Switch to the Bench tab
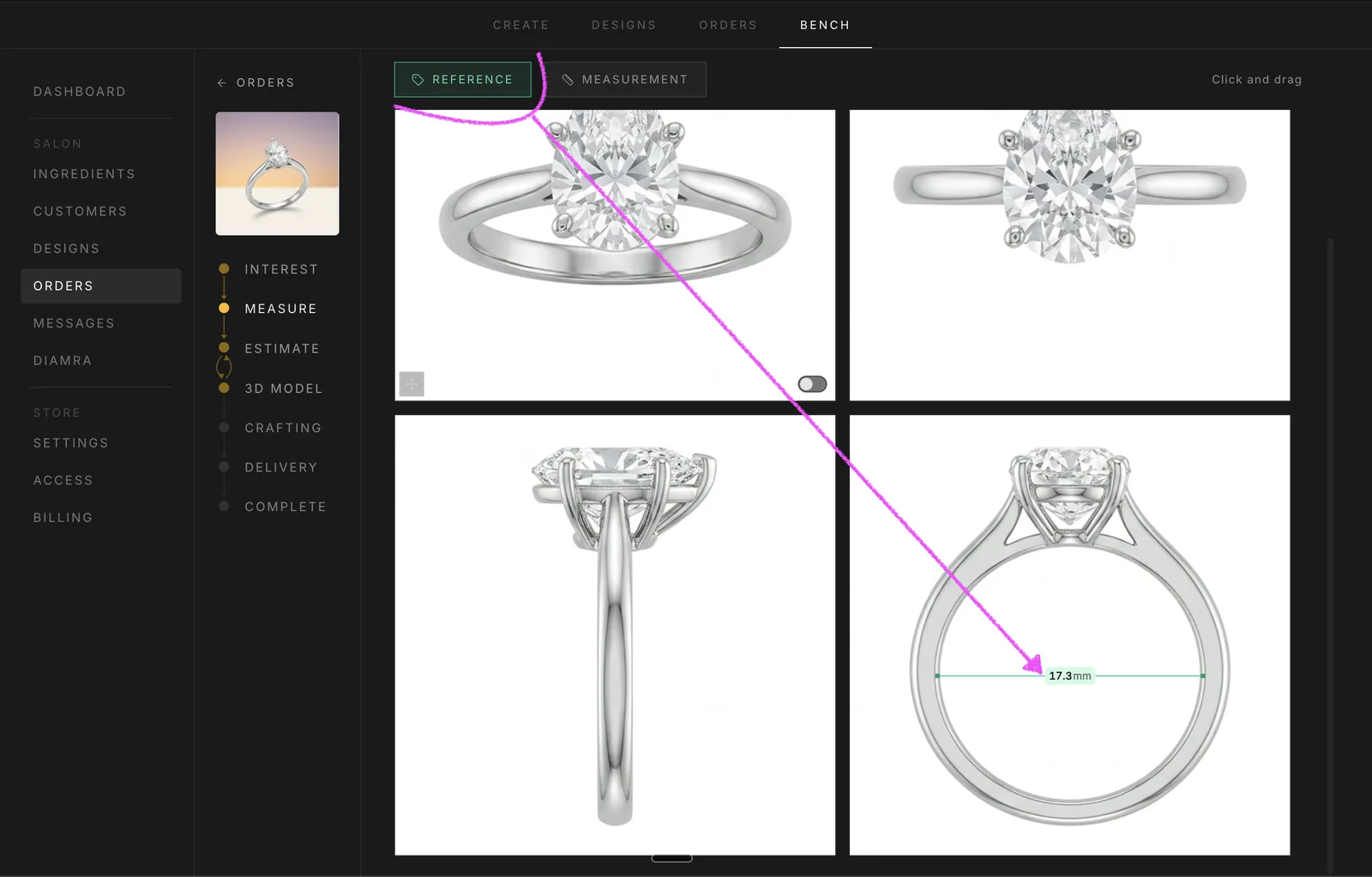The image size is (1372, 877). coord(825,25)
